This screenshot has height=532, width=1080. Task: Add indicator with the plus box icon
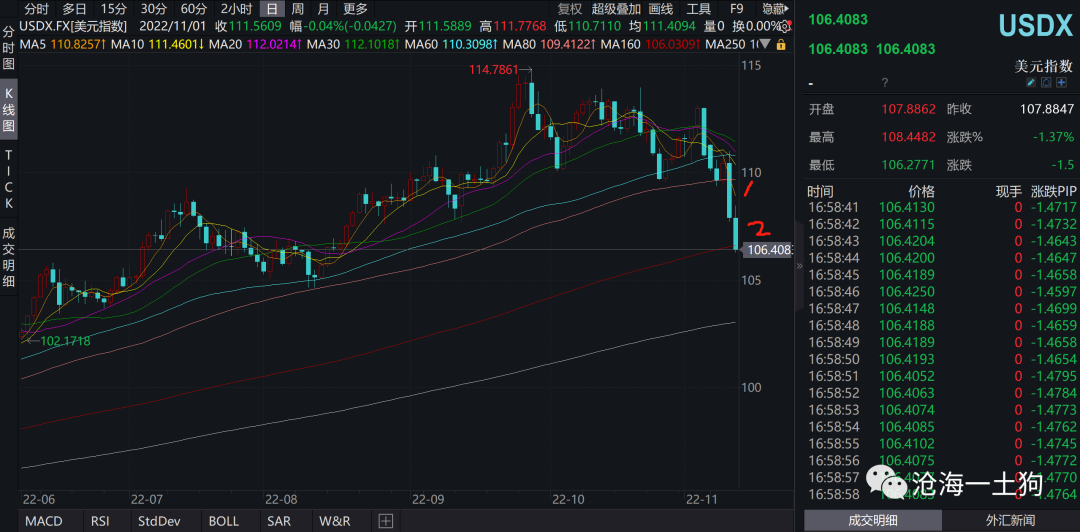(385, 521)
